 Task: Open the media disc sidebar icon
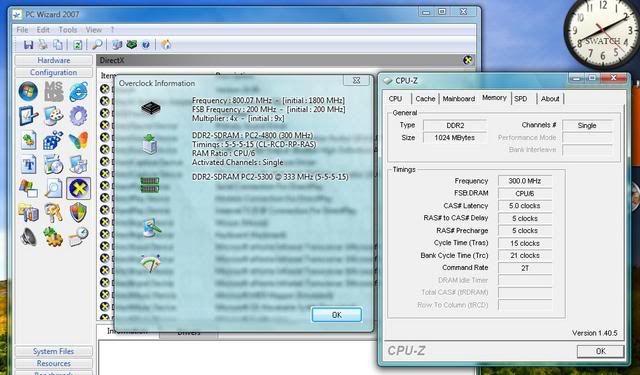tap(53, 165)
